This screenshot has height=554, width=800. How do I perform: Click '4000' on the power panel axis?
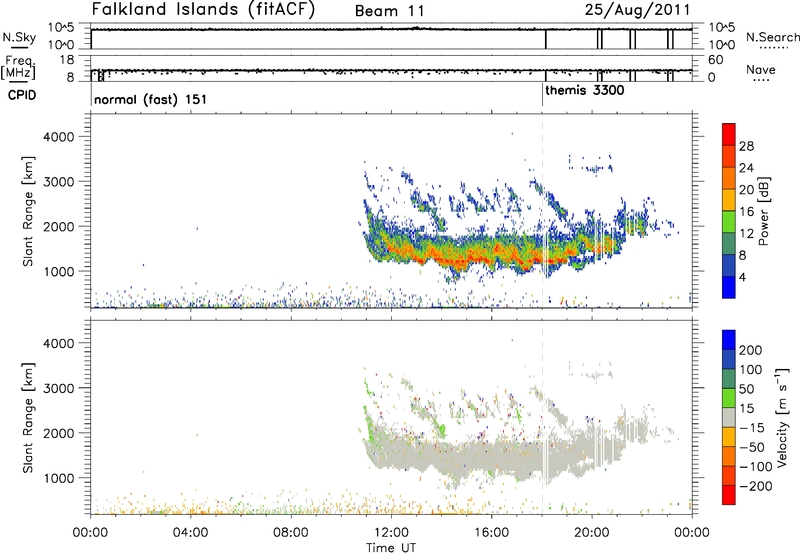(58, 137)
